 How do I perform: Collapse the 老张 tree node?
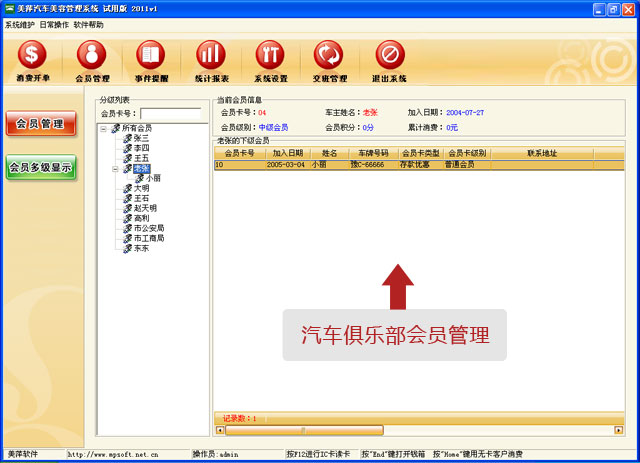pos(116,168)
